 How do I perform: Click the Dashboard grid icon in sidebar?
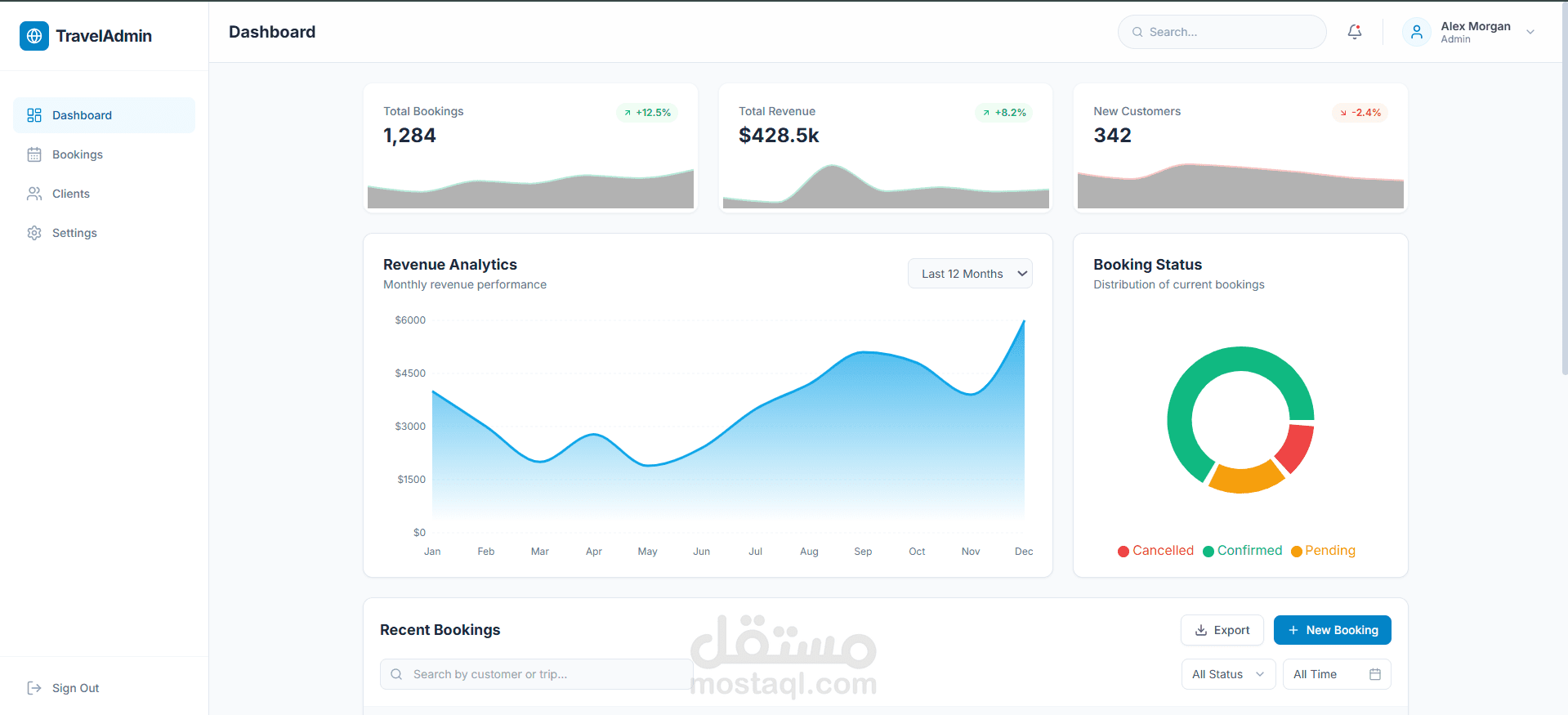tap(34, 115)
